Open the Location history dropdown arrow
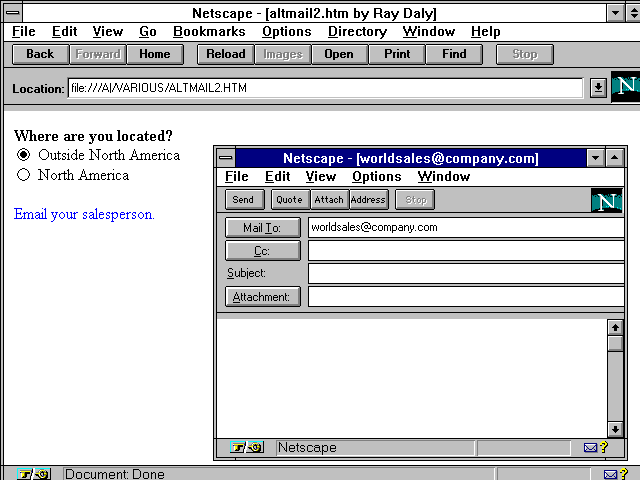This screenshot has width=640, height=480. [598, 88]
